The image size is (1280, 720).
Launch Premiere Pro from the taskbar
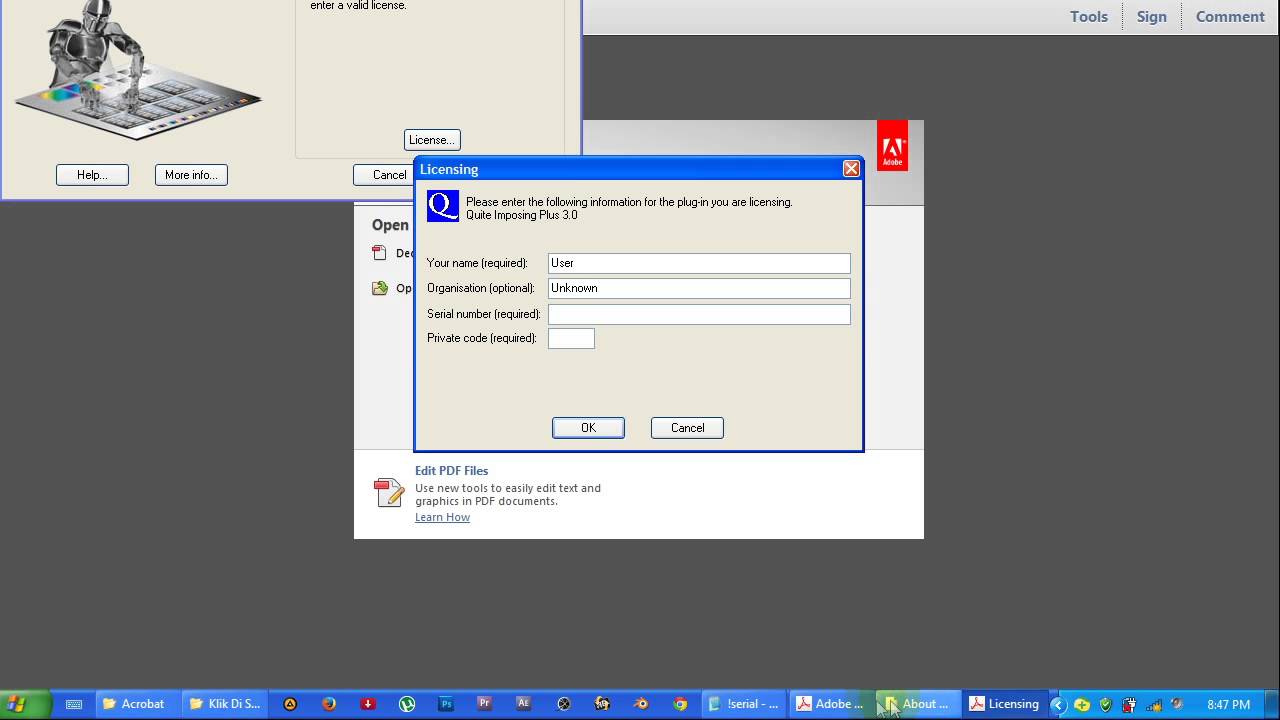485,704
